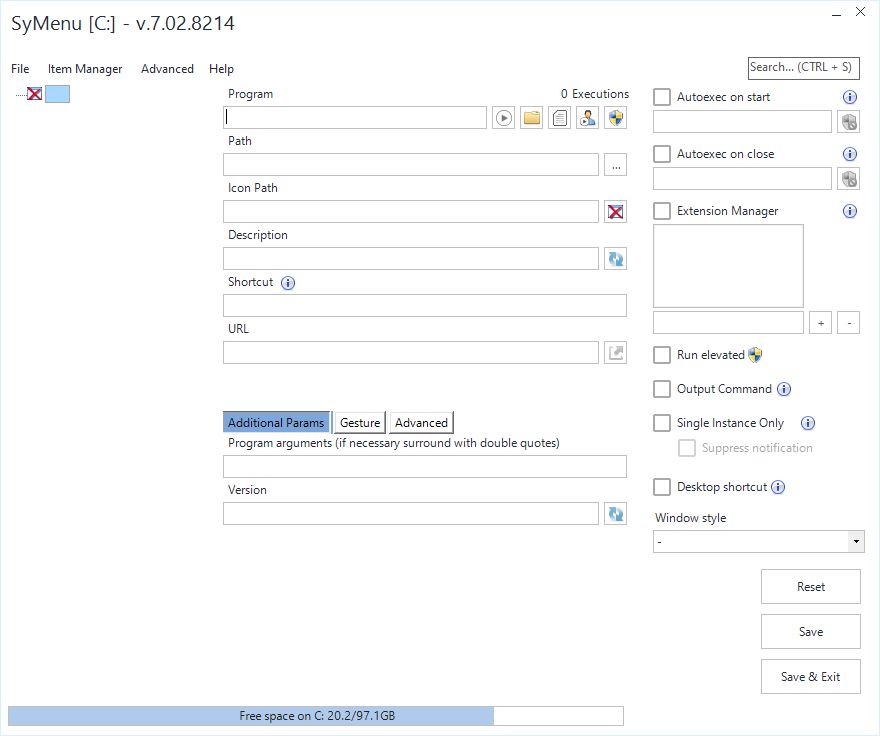The image size is (880, 736).
Task: Open the File menu
Action: [20, 69]
